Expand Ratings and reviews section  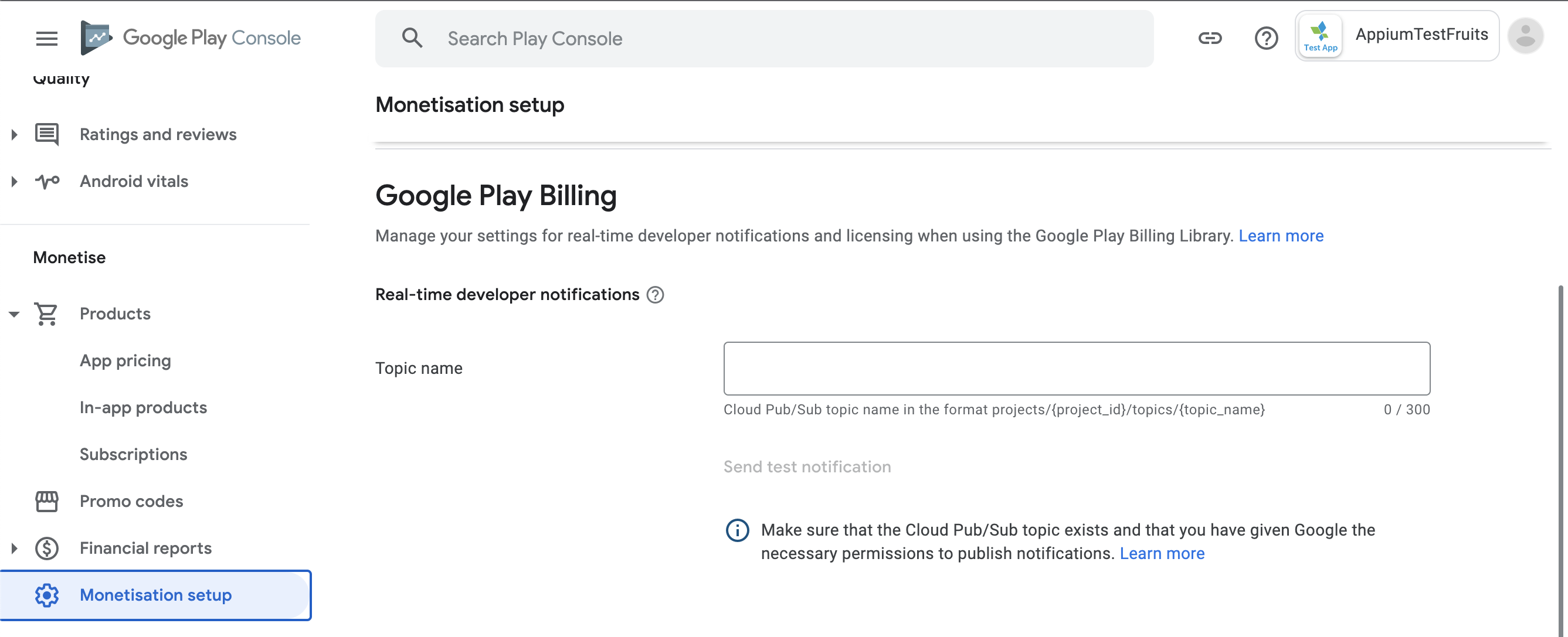click(14, 134)
